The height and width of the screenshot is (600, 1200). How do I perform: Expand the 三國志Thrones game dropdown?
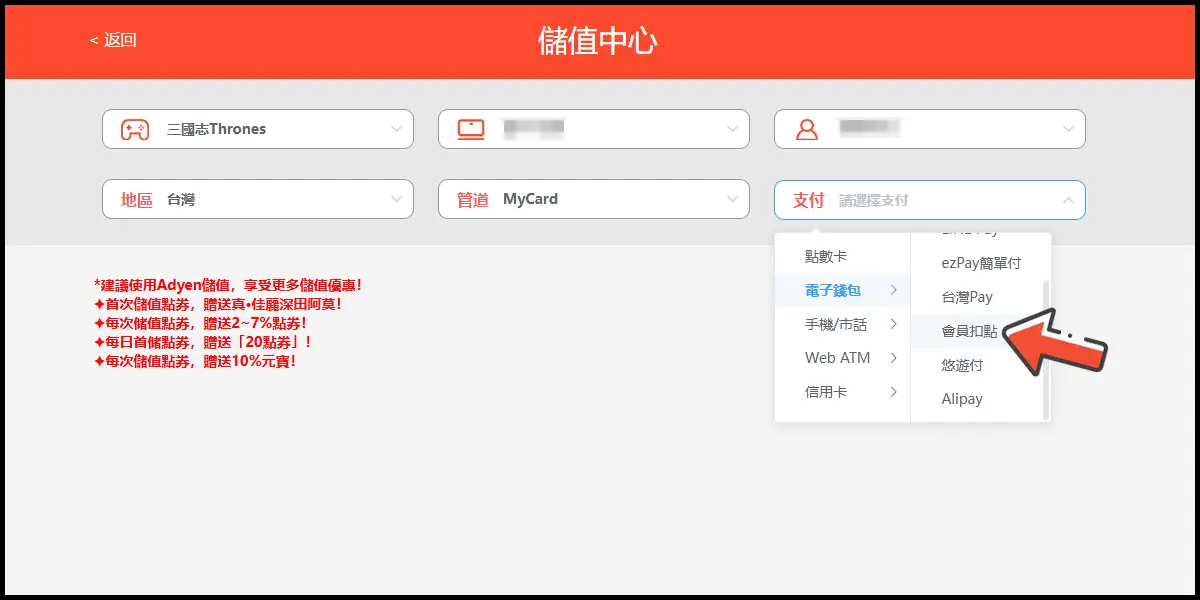pyautogui.click(x=396, y=129)
